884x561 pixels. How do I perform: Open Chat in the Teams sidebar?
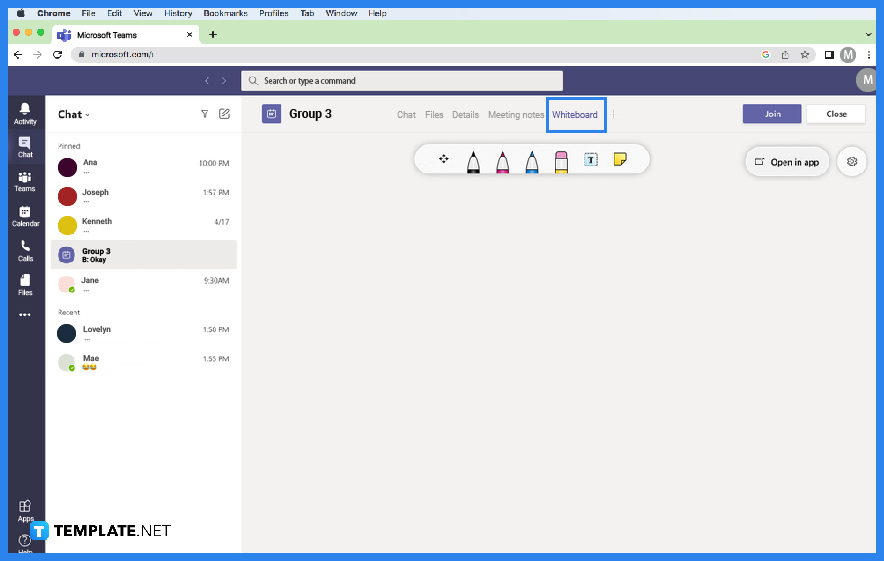(25, 147)
